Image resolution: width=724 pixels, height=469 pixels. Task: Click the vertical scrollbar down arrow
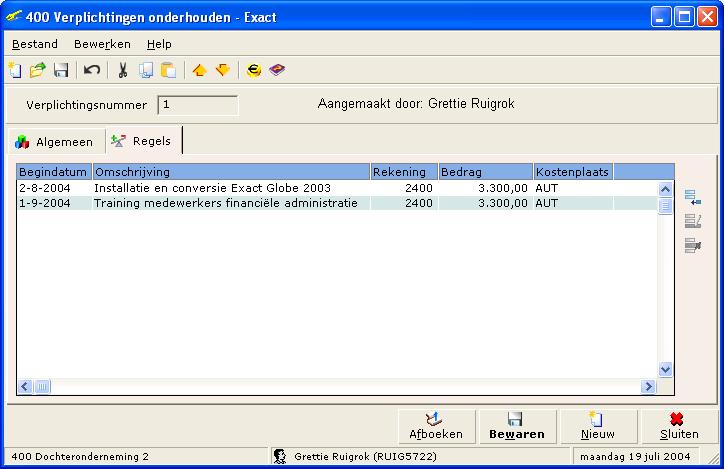(x=665, y=369)
